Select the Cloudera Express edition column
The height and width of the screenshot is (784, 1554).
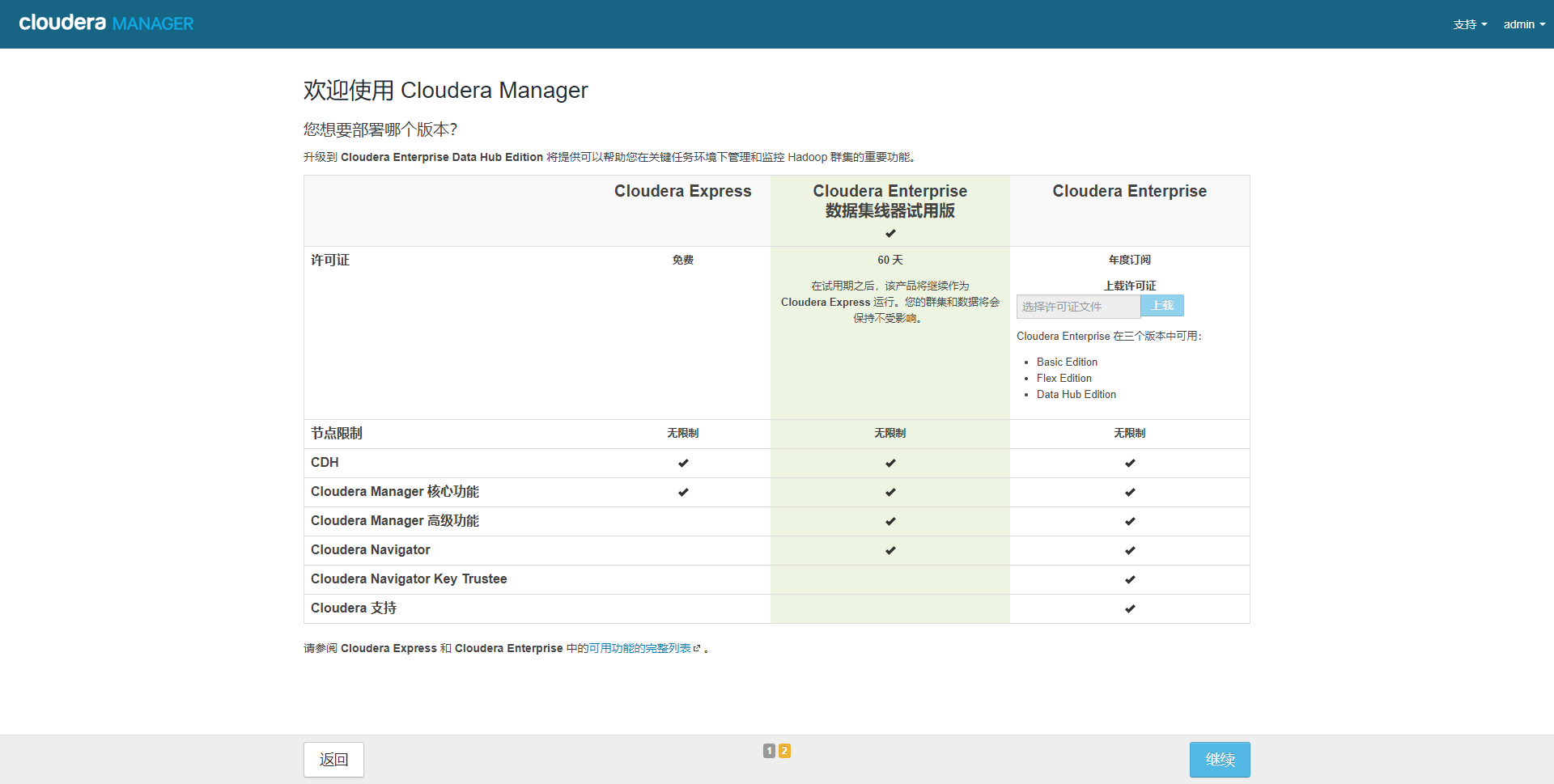point(682,191)
